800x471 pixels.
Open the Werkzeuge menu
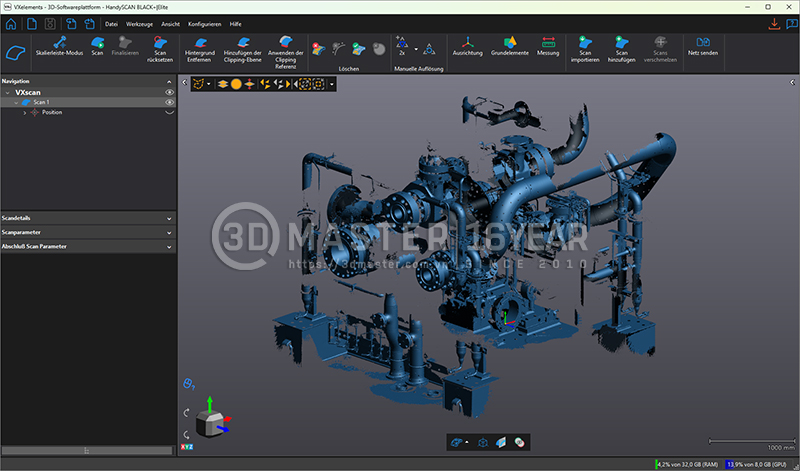[x=139, y=24]
